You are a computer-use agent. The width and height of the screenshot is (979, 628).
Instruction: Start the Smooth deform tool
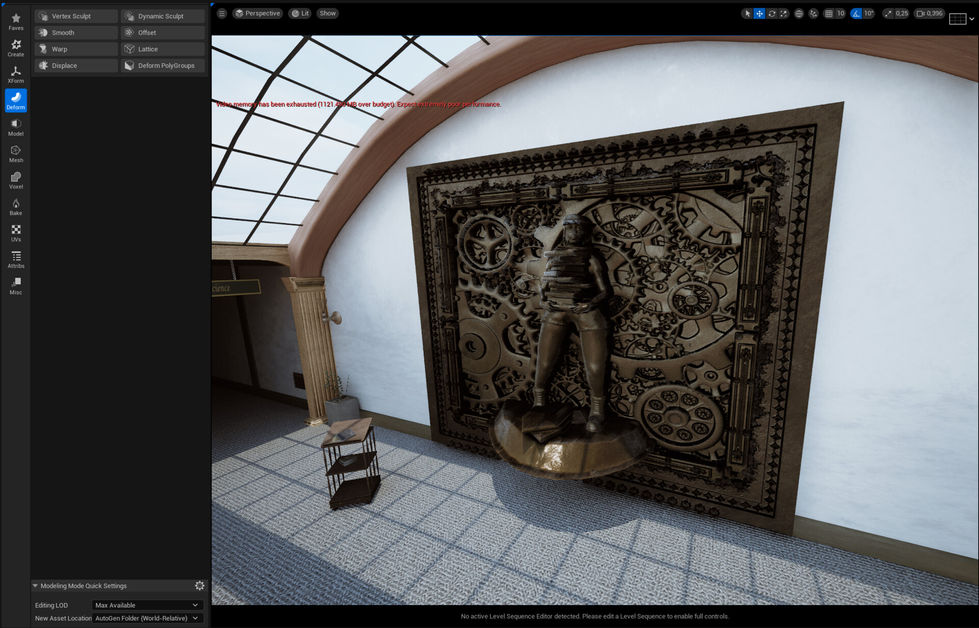coord(76,32)
